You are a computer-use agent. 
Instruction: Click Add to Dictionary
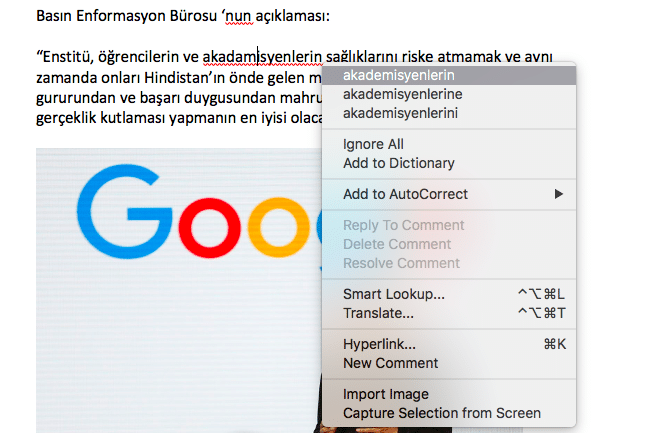(449, 163)
